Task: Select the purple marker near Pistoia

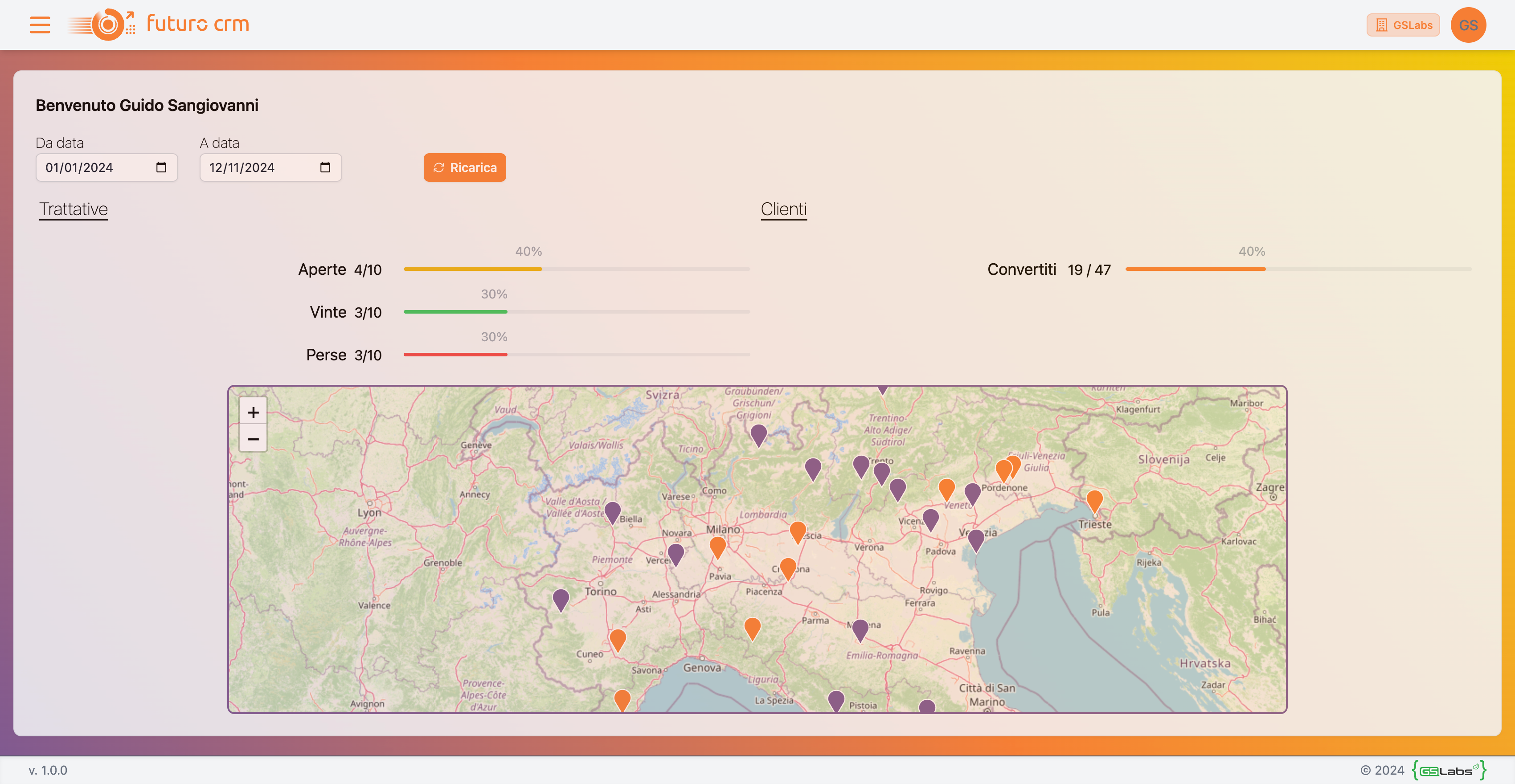Action: [836, 701]
